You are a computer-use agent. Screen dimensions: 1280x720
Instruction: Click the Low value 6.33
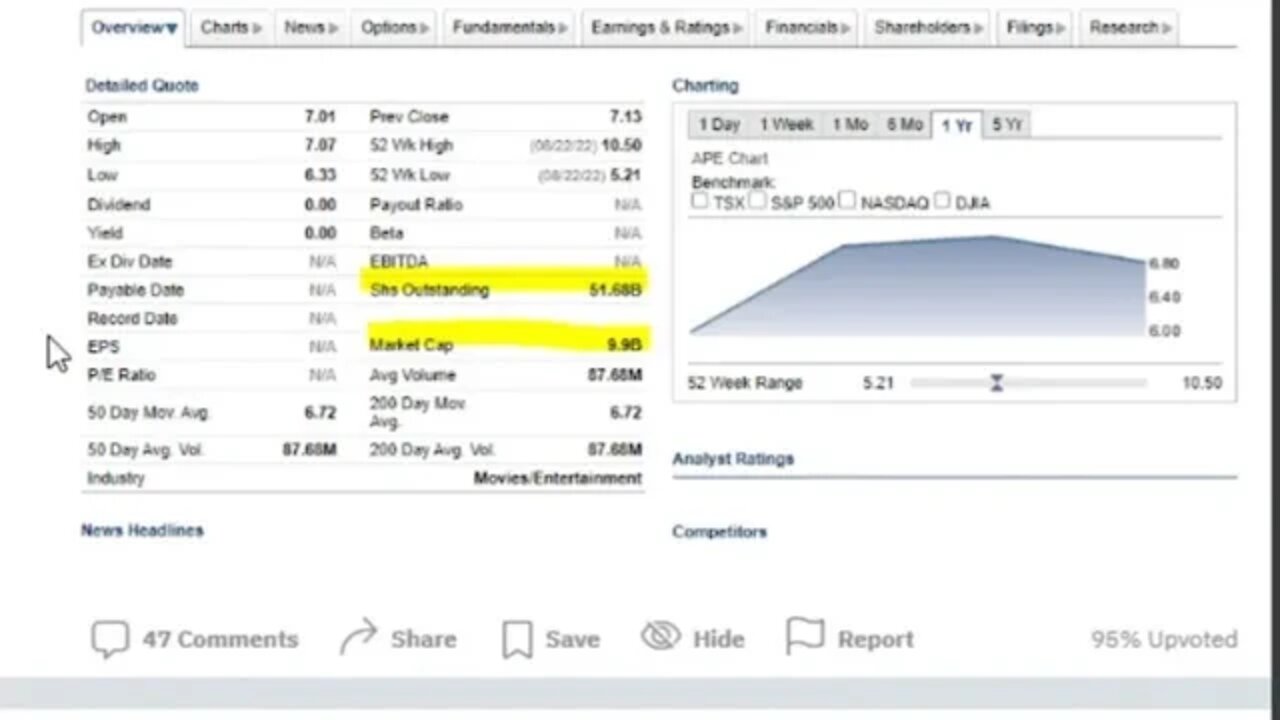point(320,175)
